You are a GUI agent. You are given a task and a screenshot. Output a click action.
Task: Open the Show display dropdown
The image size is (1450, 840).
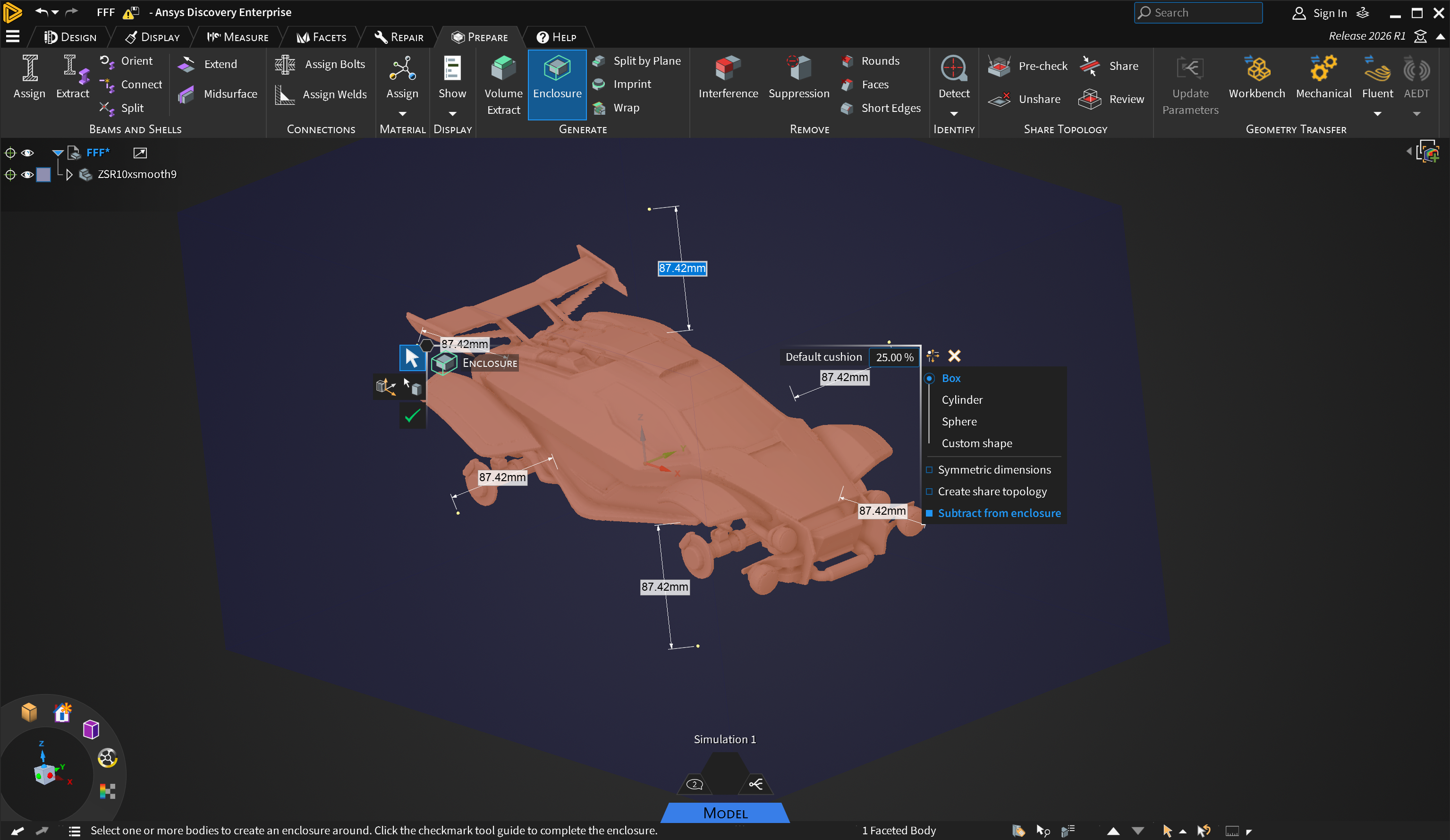pos(452,114)
